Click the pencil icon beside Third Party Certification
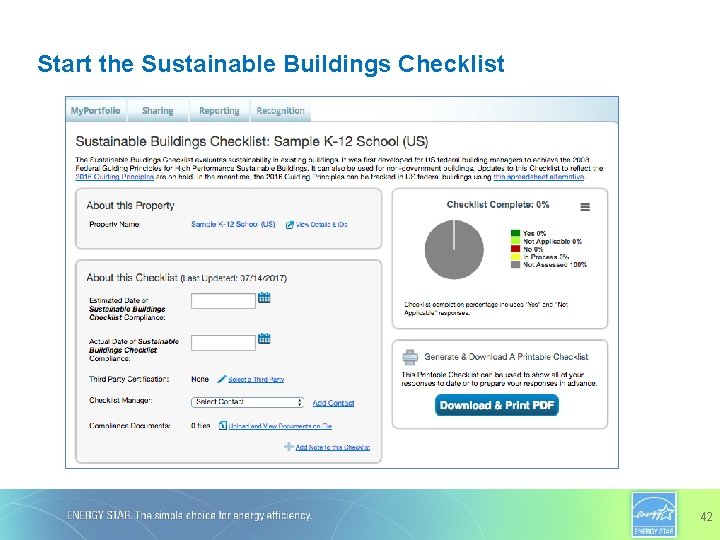 (x=222, y=379)
